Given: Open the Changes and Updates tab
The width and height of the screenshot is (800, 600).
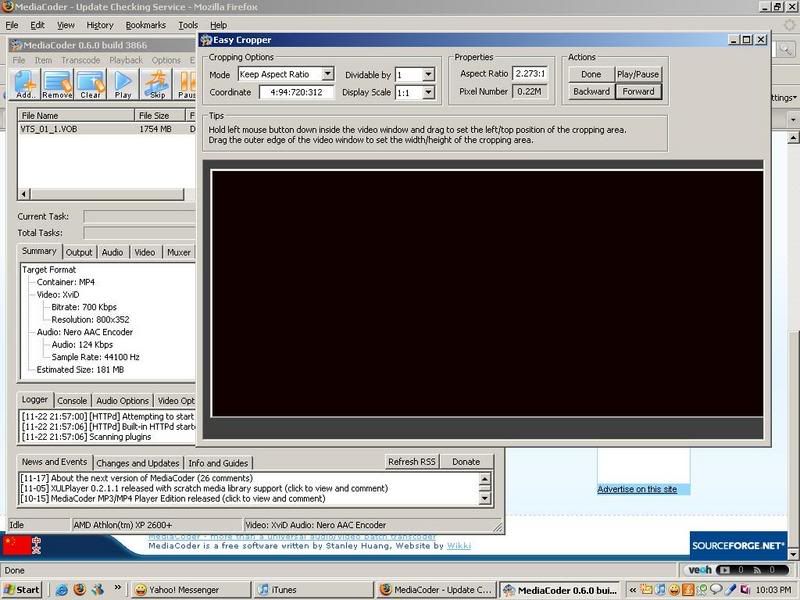Looking at the screenshot, I should click(x=138, y=463).
